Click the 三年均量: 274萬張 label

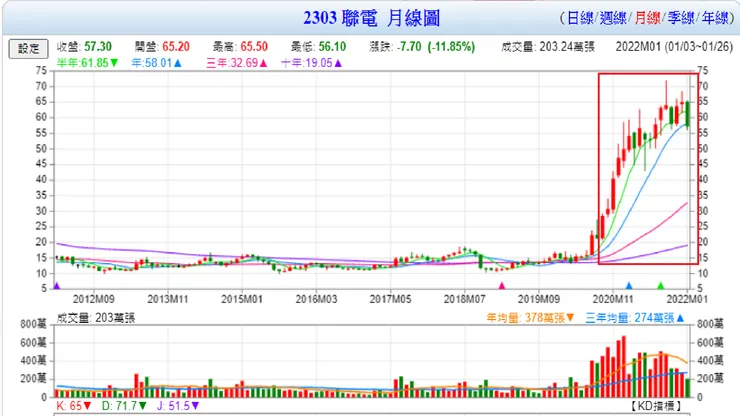(x=635, y=318)
